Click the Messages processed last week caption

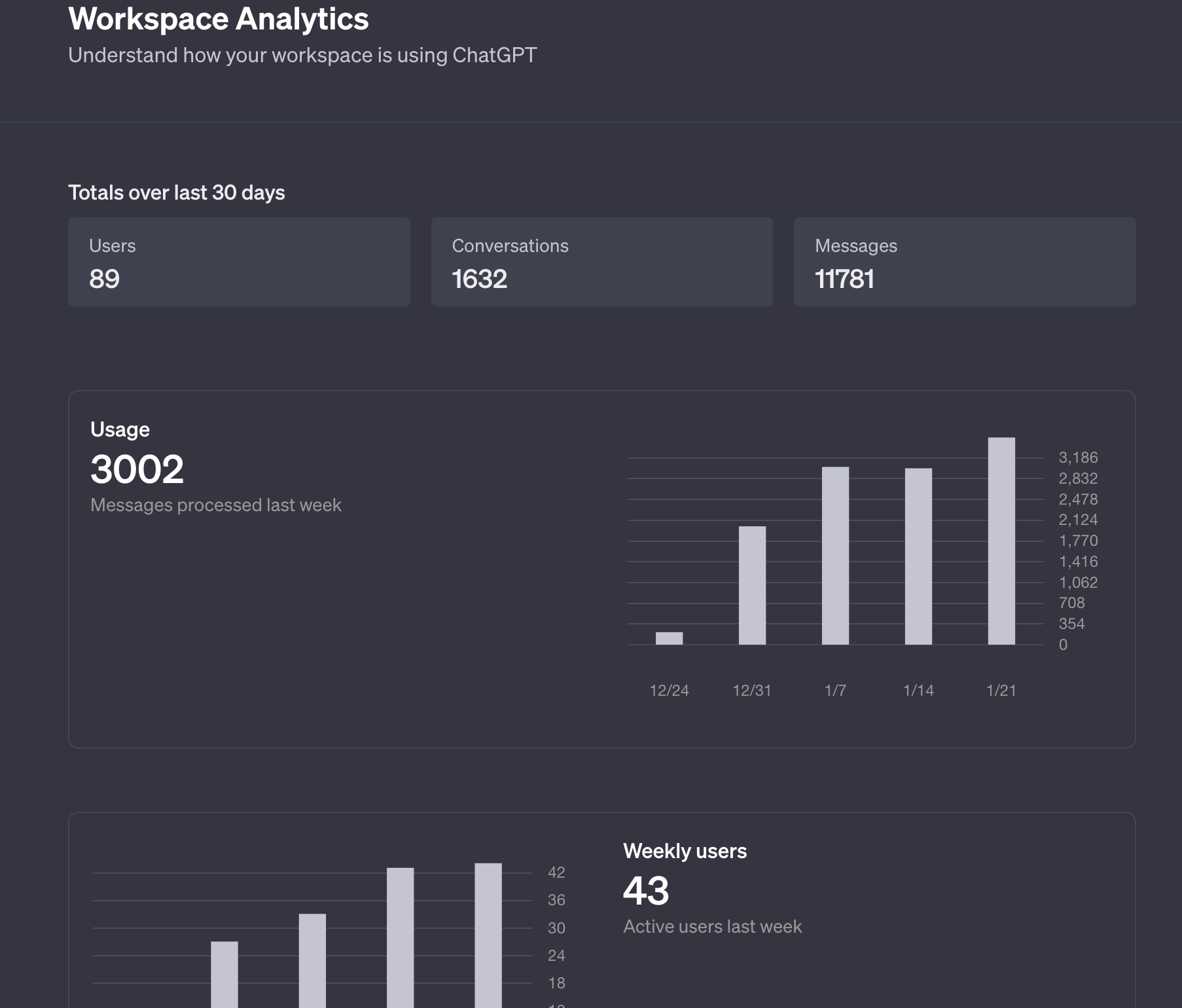[x=216, y=505]
